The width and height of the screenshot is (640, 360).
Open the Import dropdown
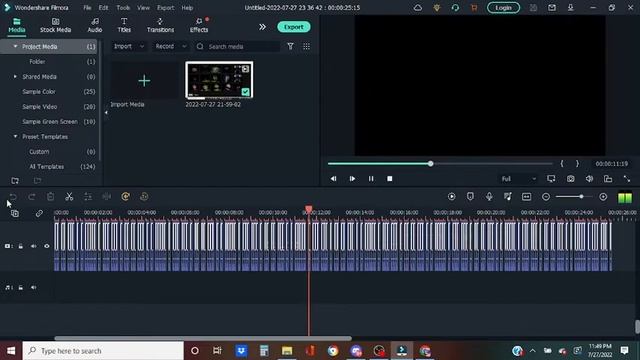tap(129, 47)
